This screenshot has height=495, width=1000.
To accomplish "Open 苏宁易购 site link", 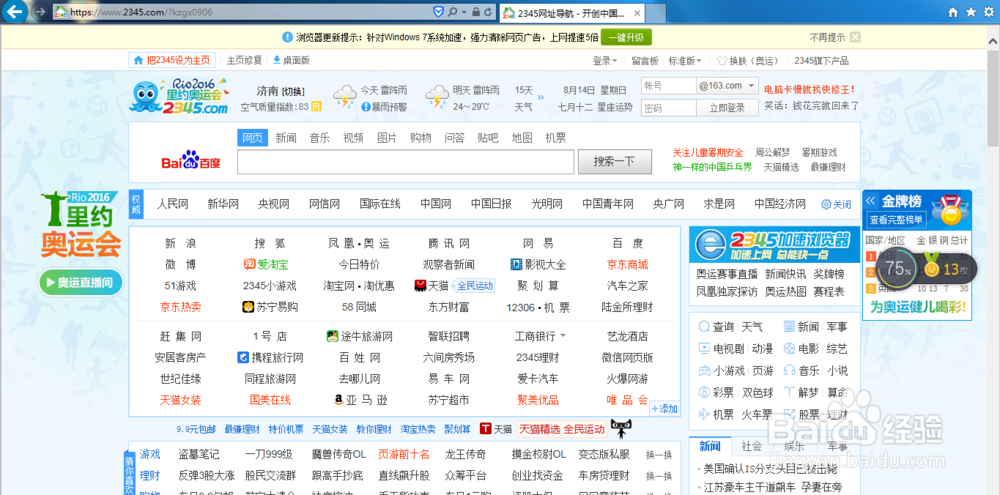I will 270,307.
